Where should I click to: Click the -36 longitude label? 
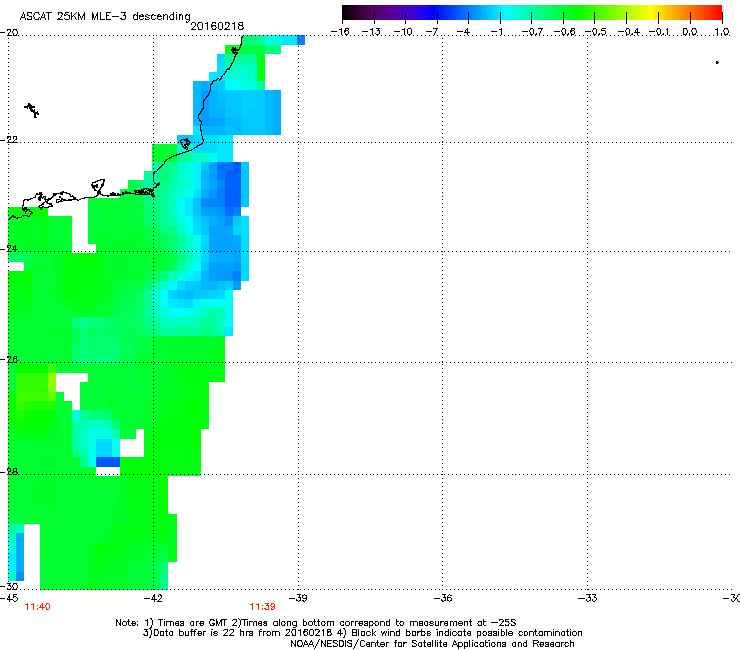pos(443,599)
